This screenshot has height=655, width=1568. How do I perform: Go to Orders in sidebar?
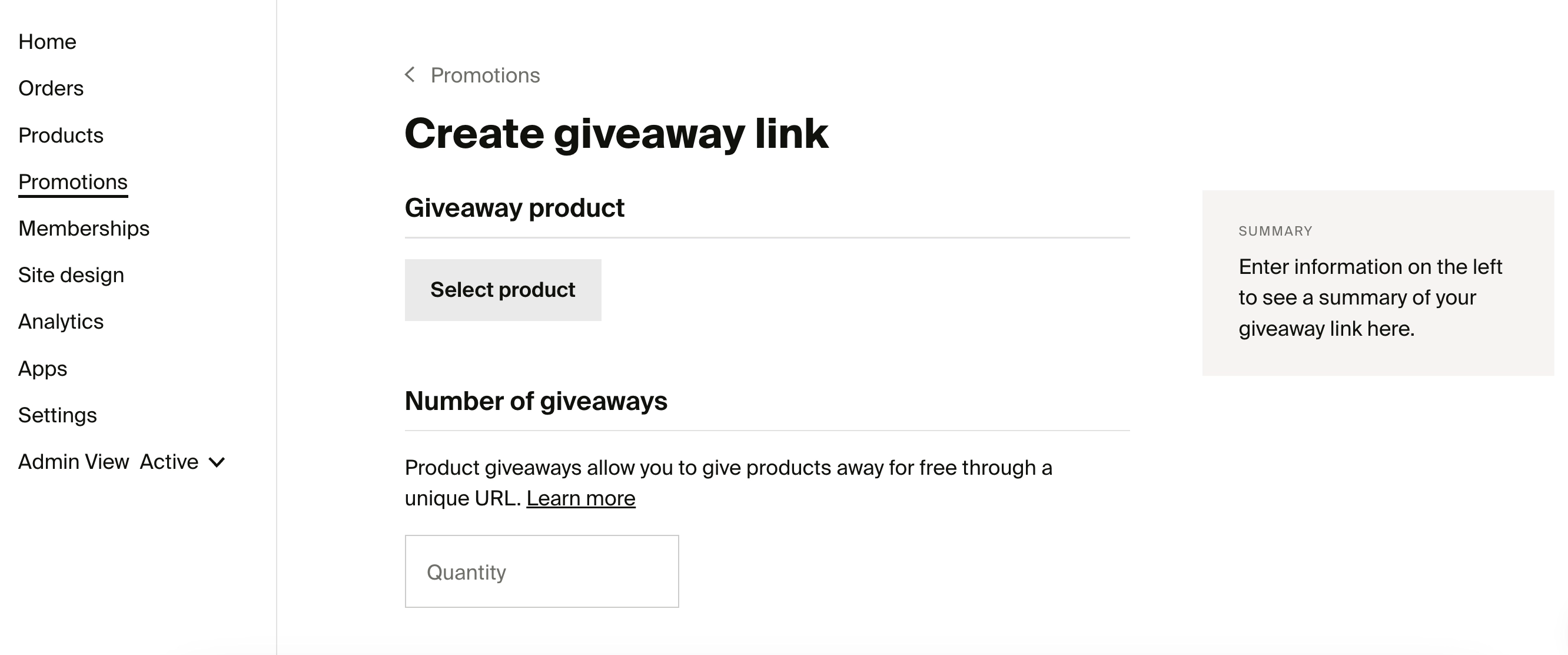[x=51, y=88]
